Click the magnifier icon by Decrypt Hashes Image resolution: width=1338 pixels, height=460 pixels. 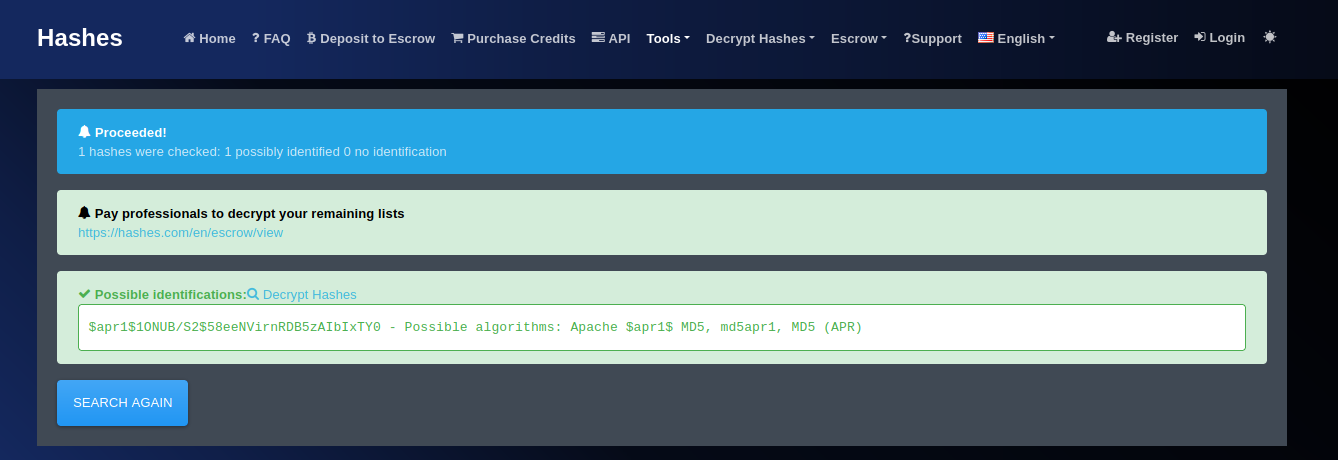click(253, 294)
